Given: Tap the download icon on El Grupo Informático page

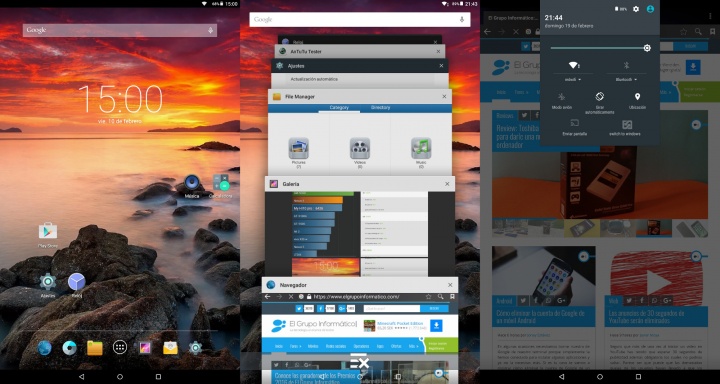Looking at the screenshot, I should [693, 67].
